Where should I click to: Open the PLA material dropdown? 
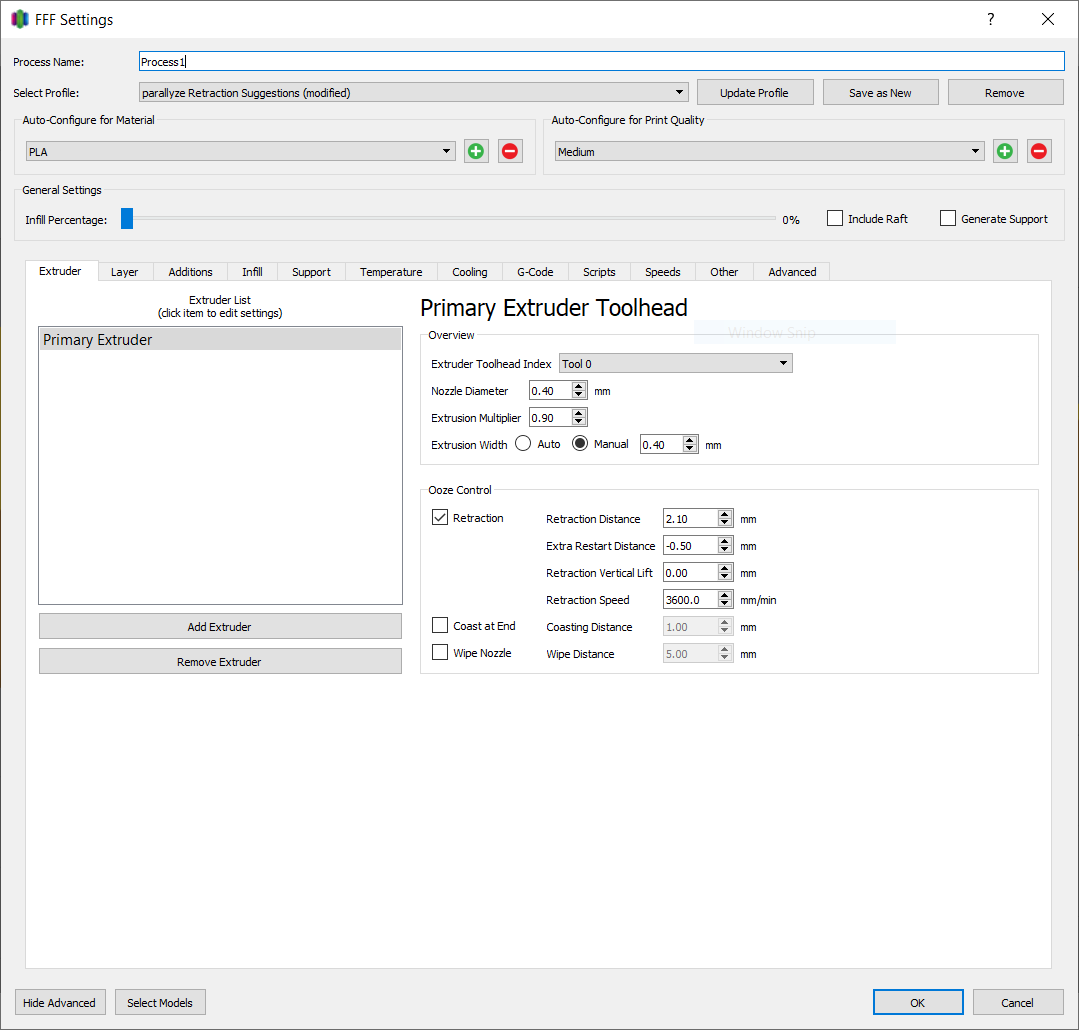[x=241, y=151]
